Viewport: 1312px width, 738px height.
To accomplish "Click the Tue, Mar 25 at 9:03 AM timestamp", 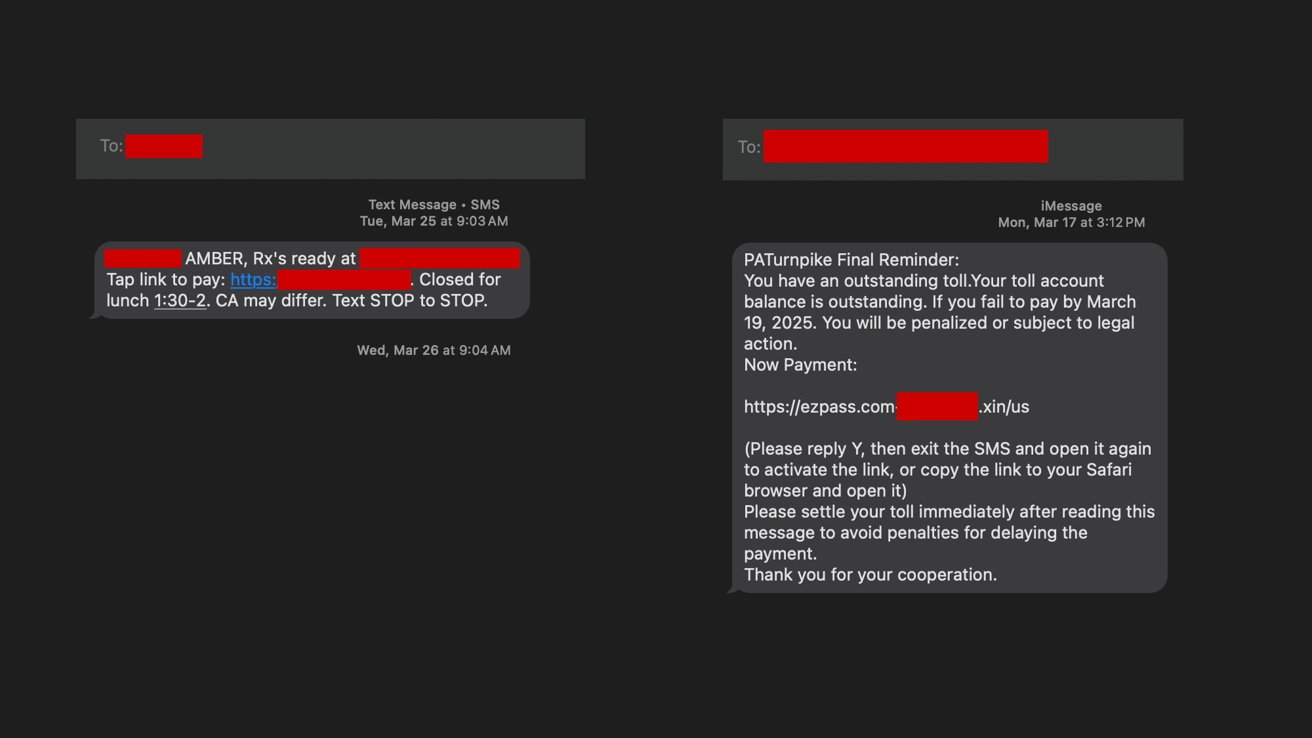I will click(434, 221).
